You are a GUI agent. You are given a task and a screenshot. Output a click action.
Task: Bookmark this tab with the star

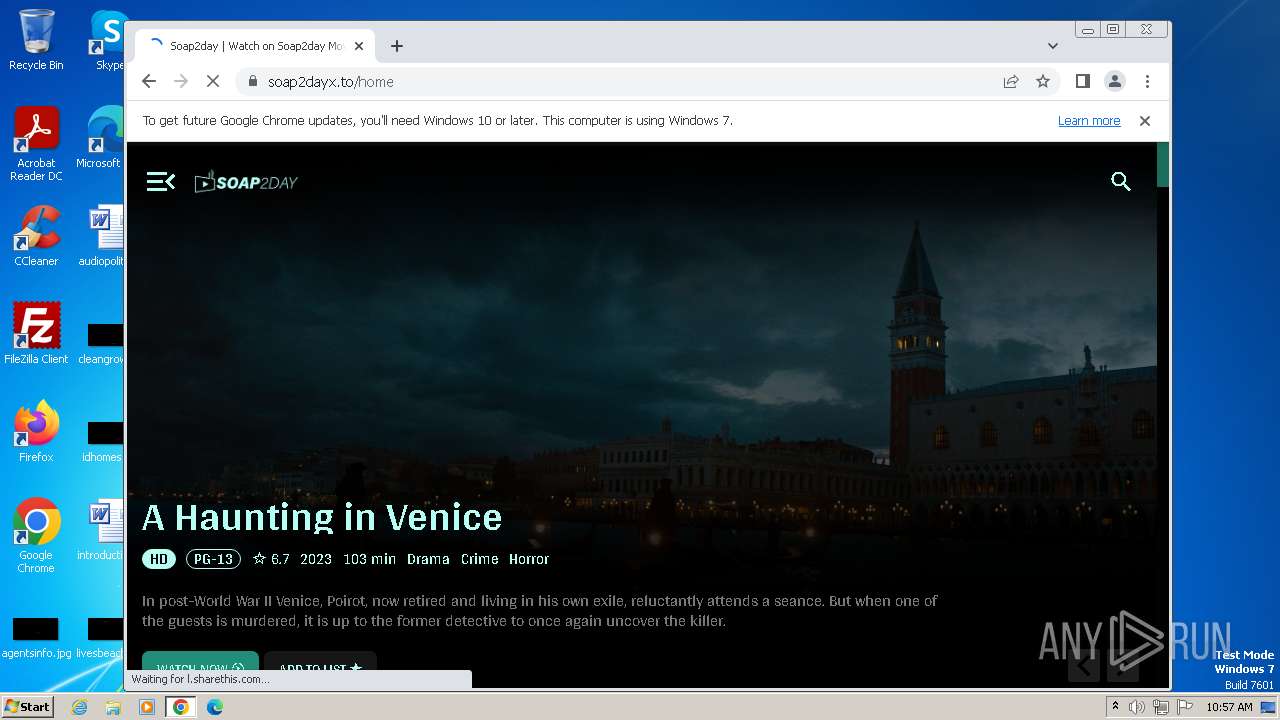(1043, 81)
